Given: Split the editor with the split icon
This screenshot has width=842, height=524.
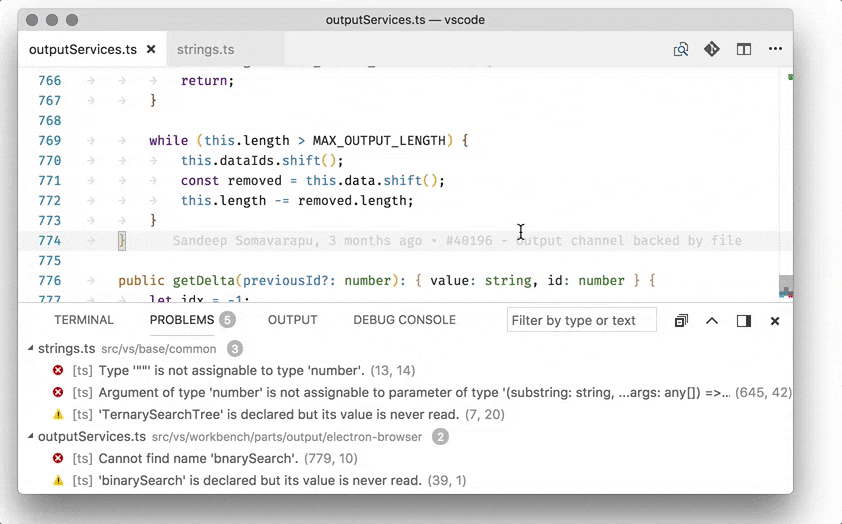Looking at the screenshot, I should click(x=744, y=49).
